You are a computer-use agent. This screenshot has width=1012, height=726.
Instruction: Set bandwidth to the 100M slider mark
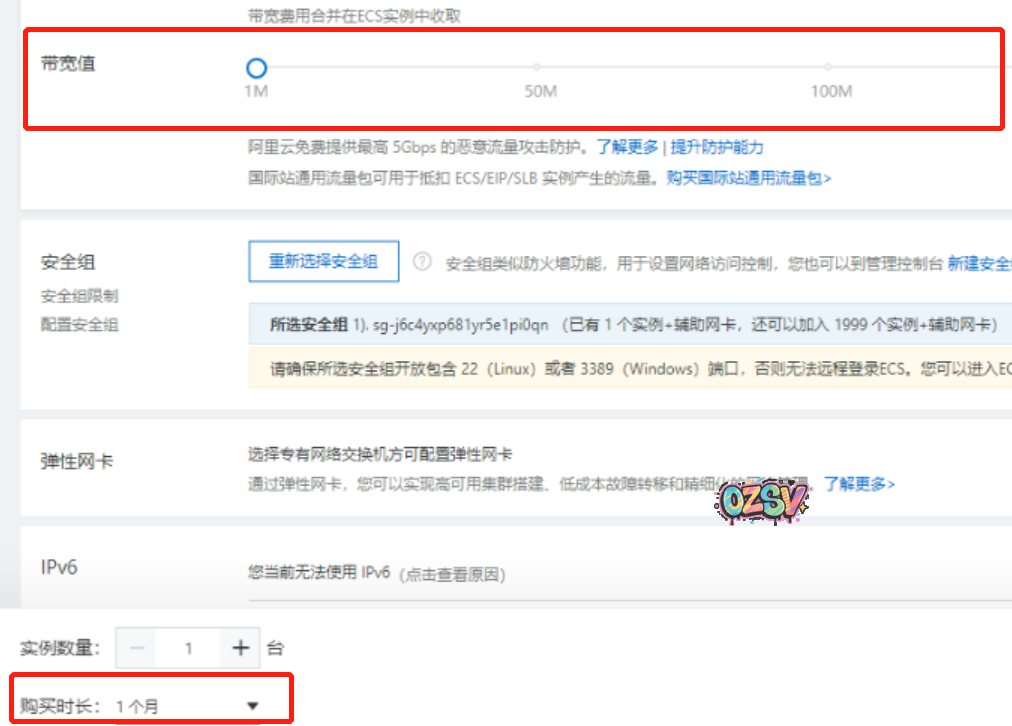(828, 68)
